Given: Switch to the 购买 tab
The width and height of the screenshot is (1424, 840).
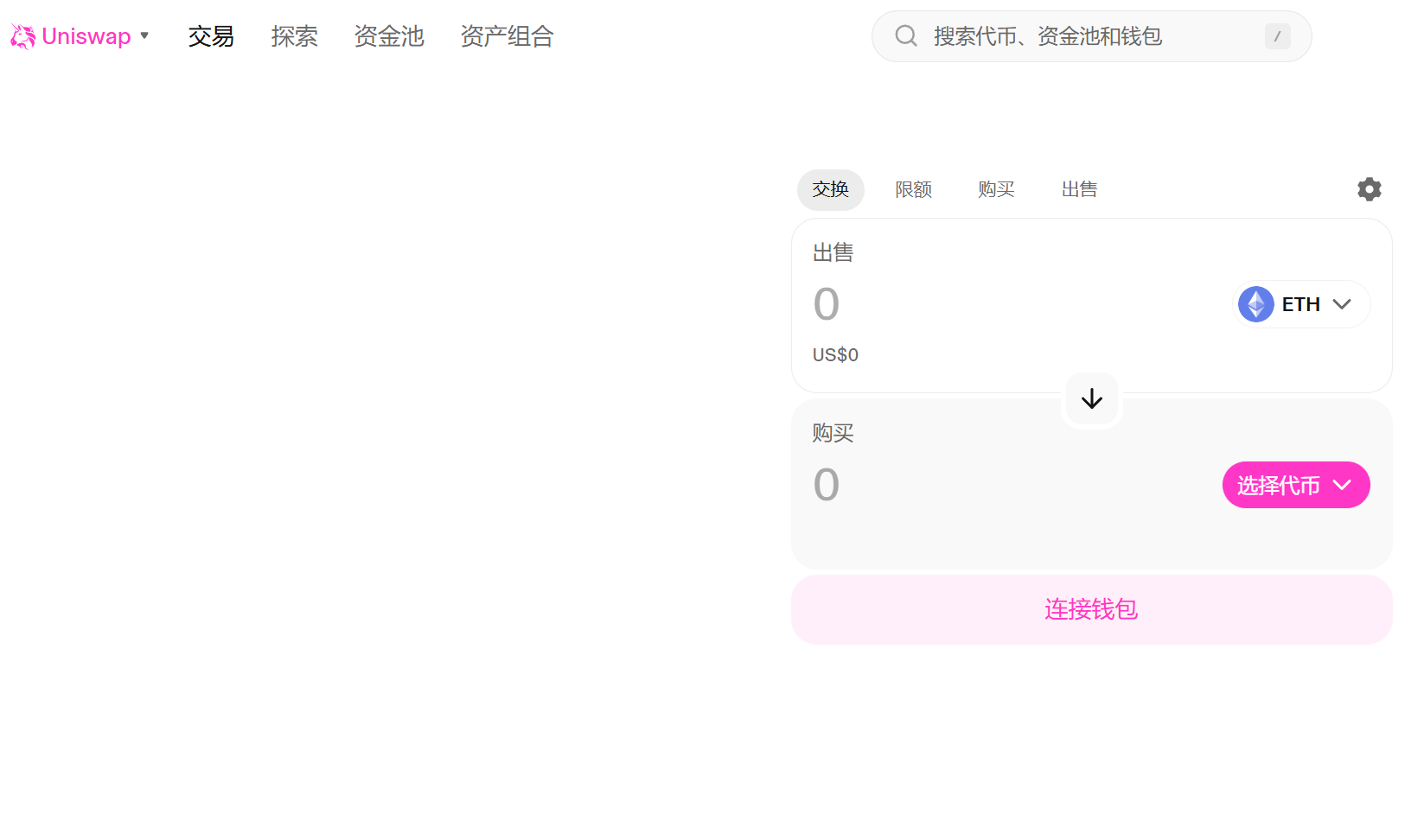Looking at the screenshot, I should point(996,189).
